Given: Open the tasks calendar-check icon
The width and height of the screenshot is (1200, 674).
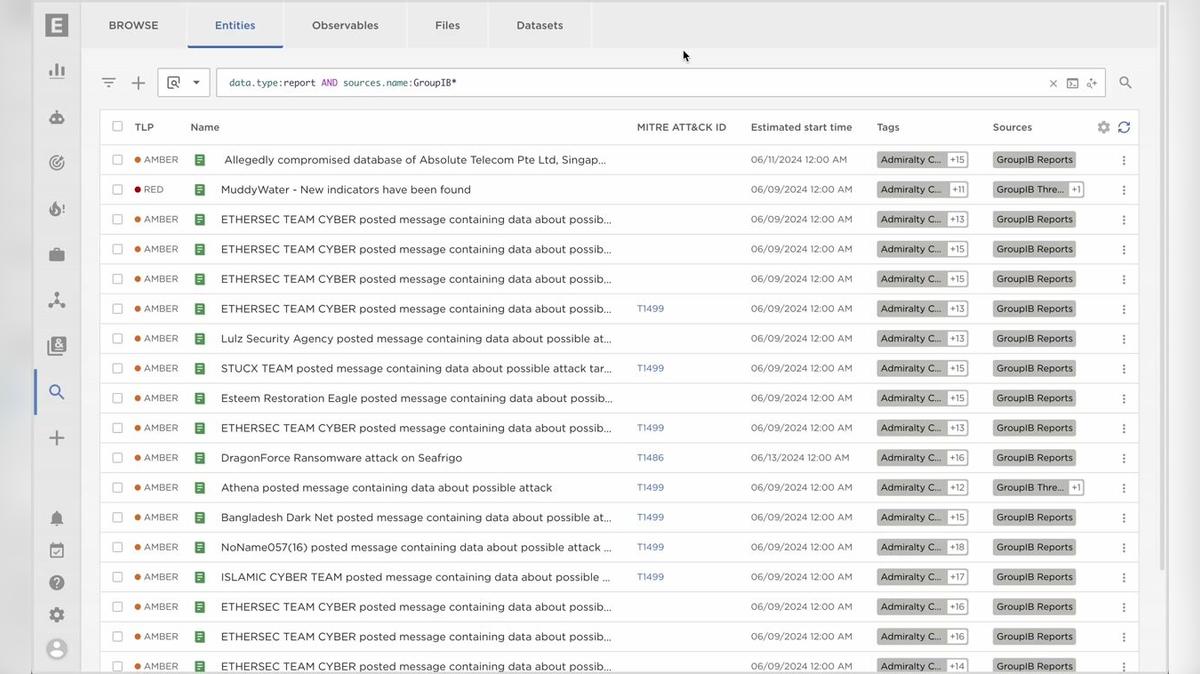Looking at the screenshot, I should pyautogui.click(x=57, y=550).
